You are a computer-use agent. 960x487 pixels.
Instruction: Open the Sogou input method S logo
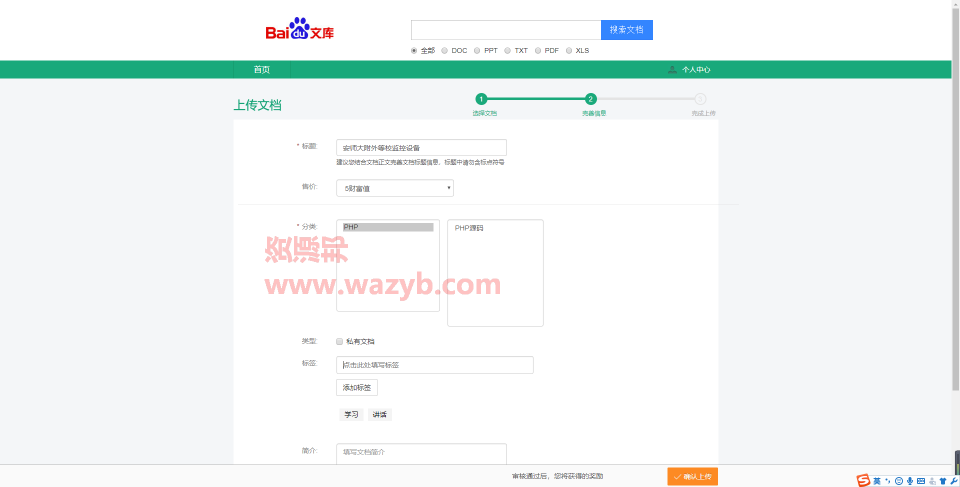coord(863,480)
